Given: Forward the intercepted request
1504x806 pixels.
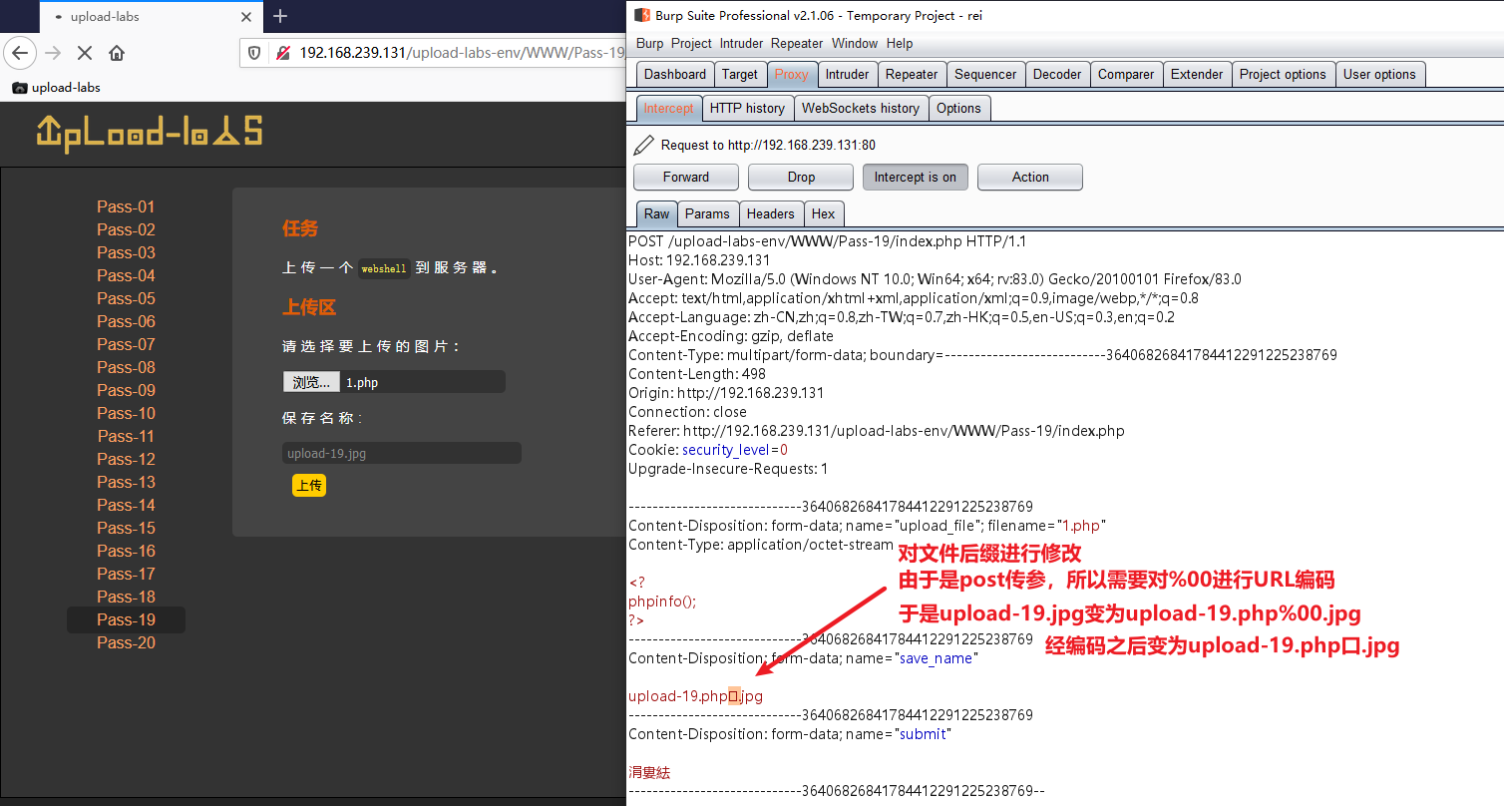Looking at the screenshot, I should pos(686,177).
